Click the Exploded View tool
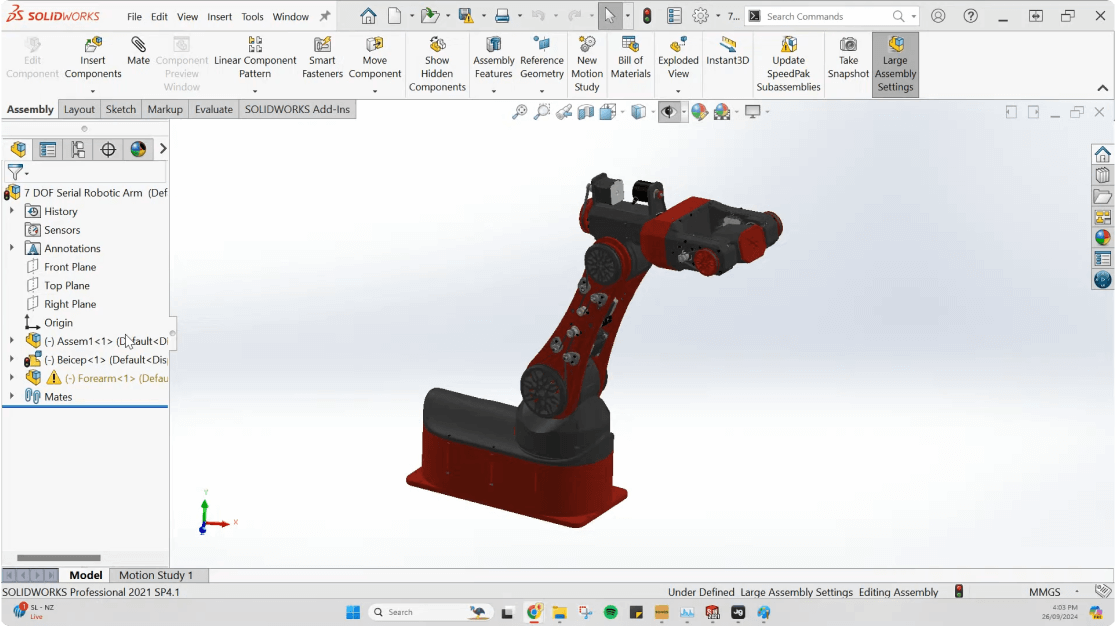The image size is (1116, 626). tap(678, 58)
